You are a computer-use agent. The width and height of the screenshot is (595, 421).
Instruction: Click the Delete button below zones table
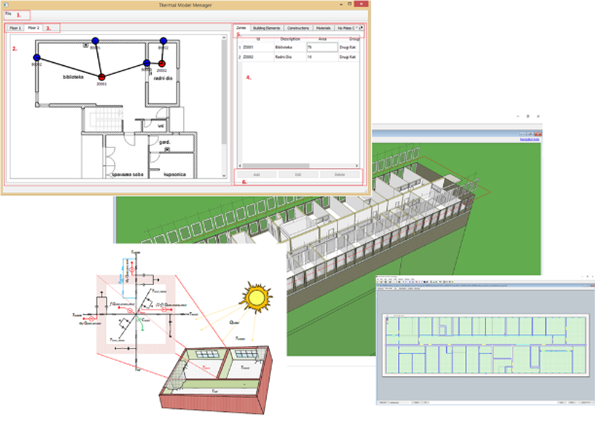pyautogui.click(x=340, y=175)
